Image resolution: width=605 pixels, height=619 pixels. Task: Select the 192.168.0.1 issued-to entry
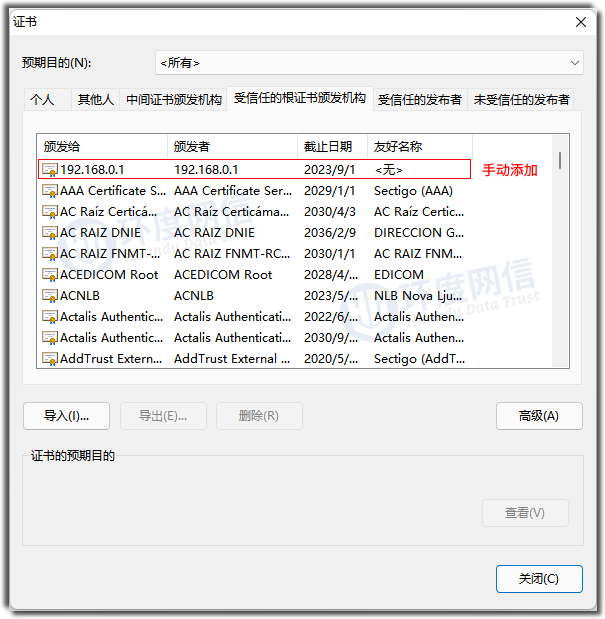(92, 170)
